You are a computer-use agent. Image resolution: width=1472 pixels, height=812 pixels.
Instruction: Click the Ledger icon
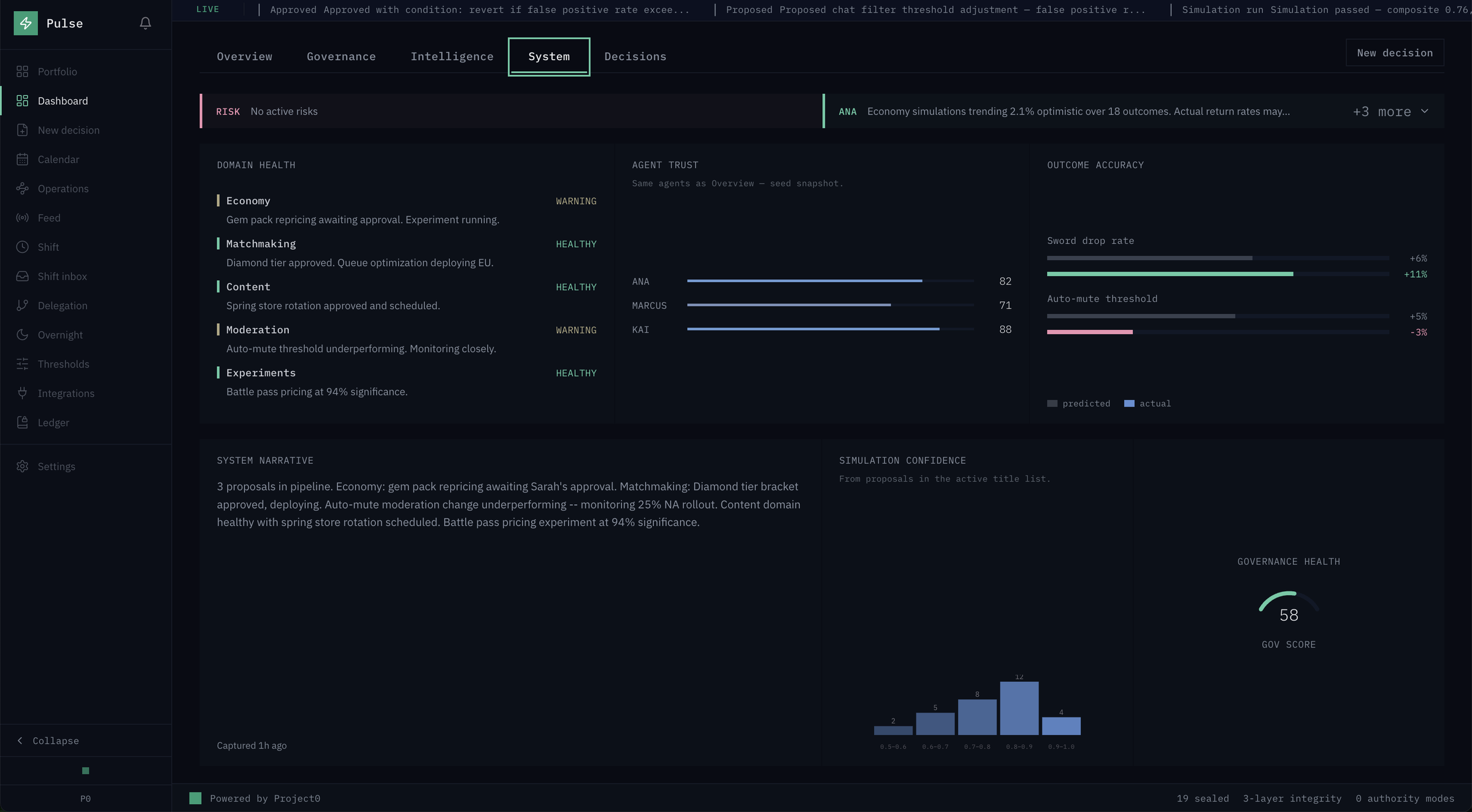pos(23,423)
